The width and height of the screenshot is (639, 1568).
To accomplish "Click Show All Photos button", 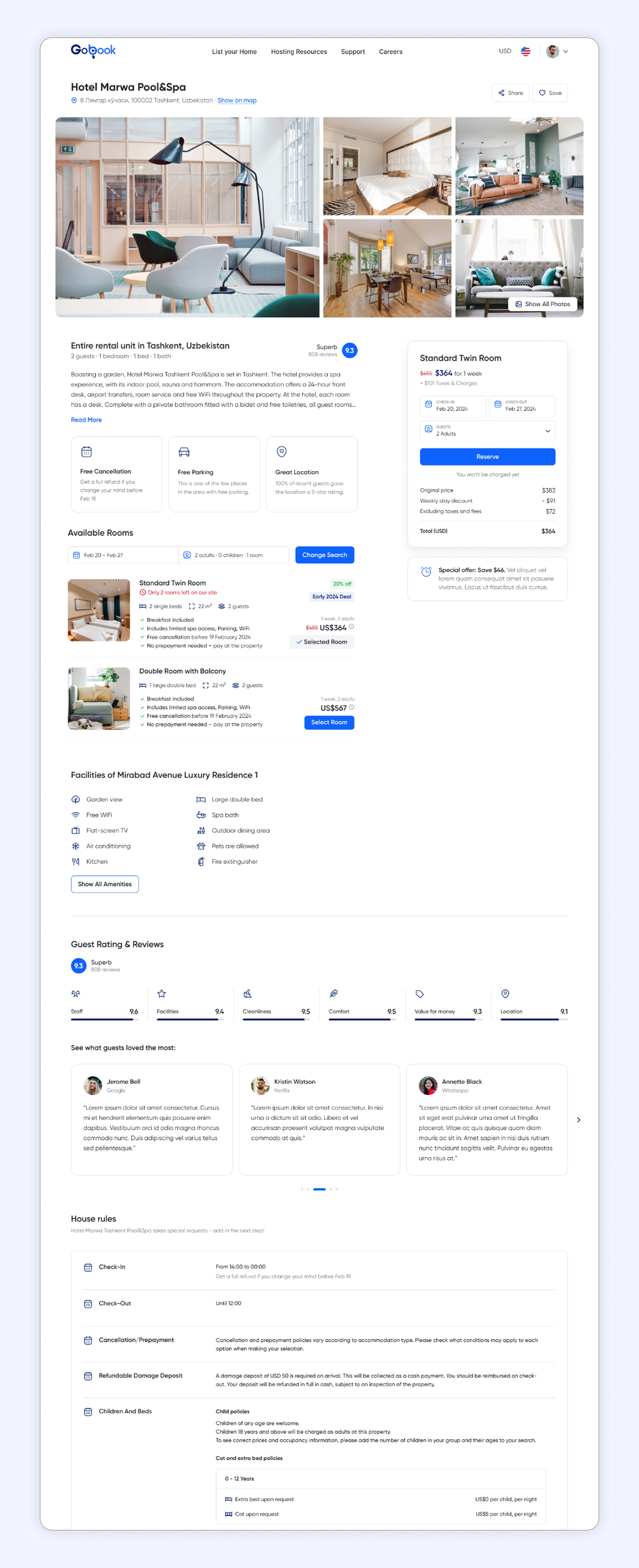I will pos(543,304).
